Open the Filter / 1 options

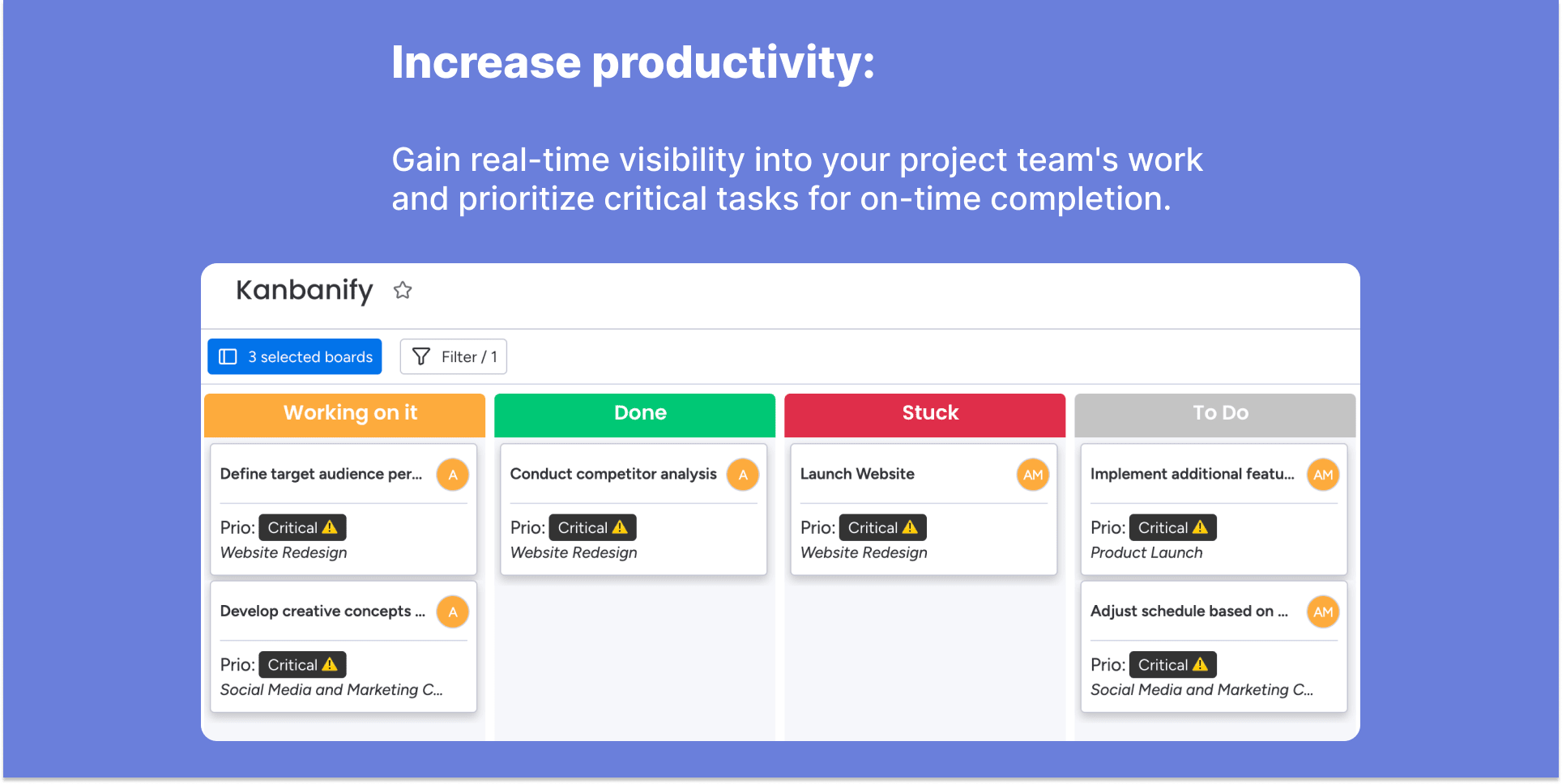tap(454, 356)
